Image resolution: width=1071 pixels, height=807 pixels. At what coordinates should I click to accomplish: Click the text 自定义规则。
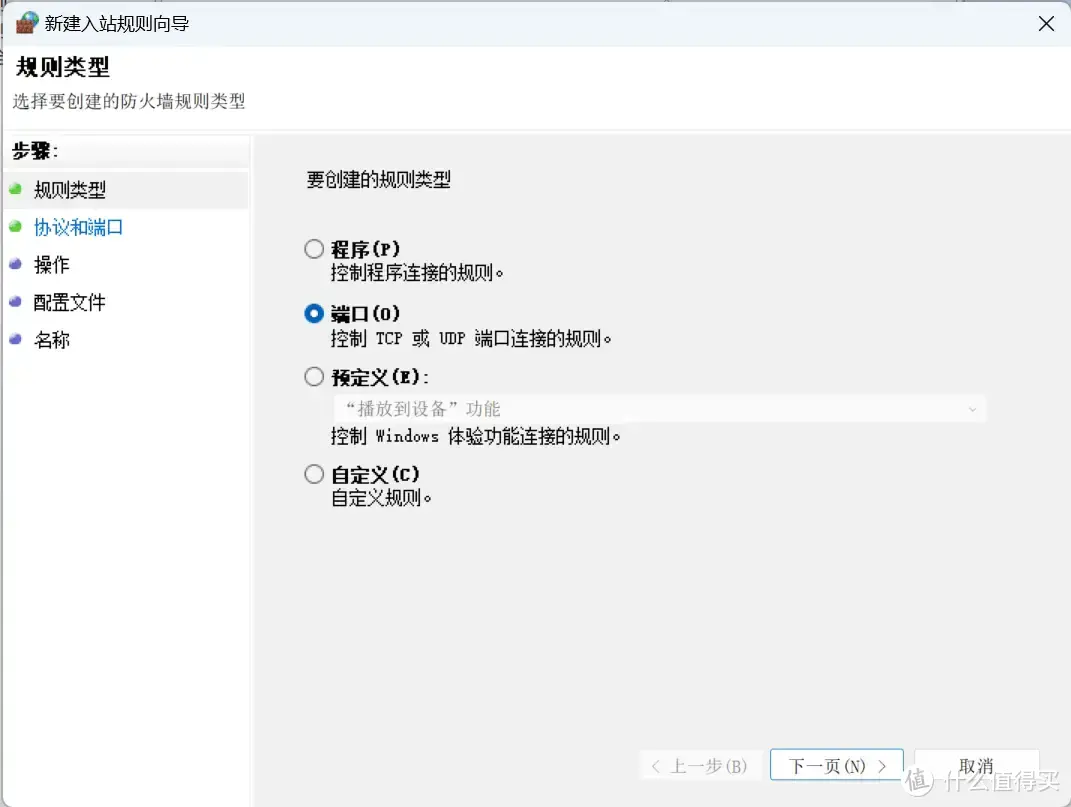[381, 498]
